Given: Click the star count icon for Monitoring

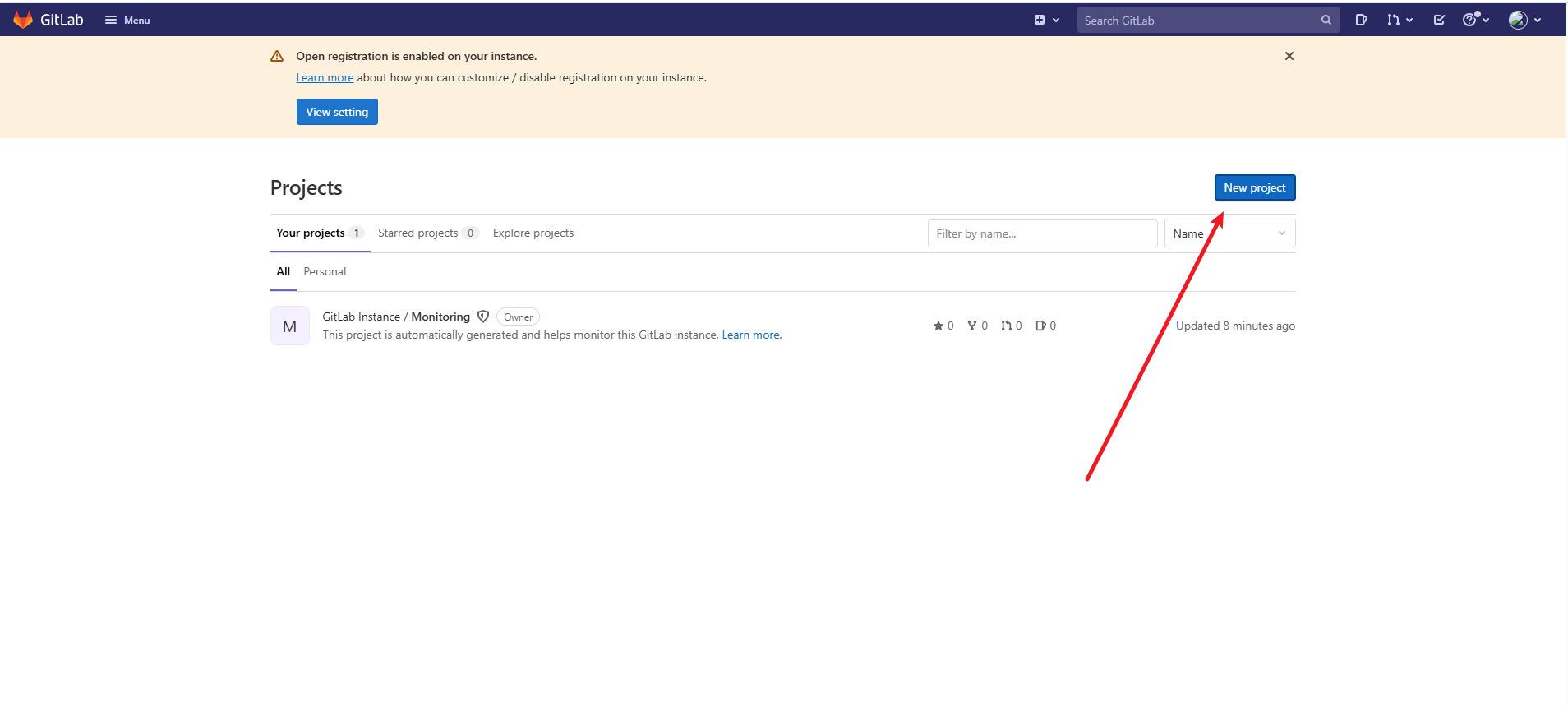Looking at the screenshot, I should pyautogui.click(x=943, y=326).
